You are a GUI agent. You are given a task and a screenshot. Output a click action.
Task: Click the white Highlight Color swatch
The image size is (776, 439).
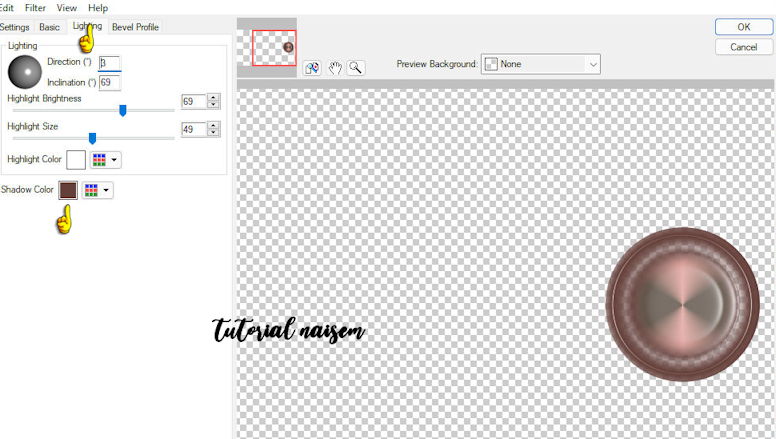click(x=76, y=160)
